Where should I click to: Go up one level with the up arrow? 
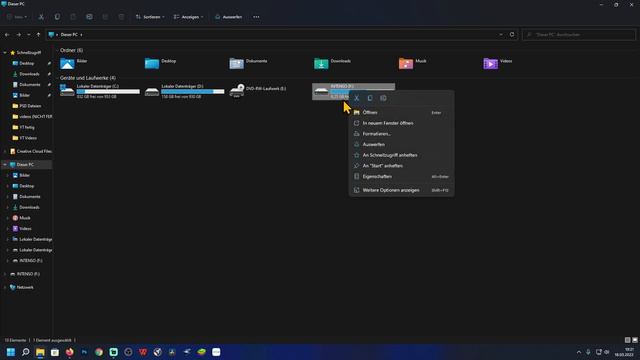click(38, 35)
